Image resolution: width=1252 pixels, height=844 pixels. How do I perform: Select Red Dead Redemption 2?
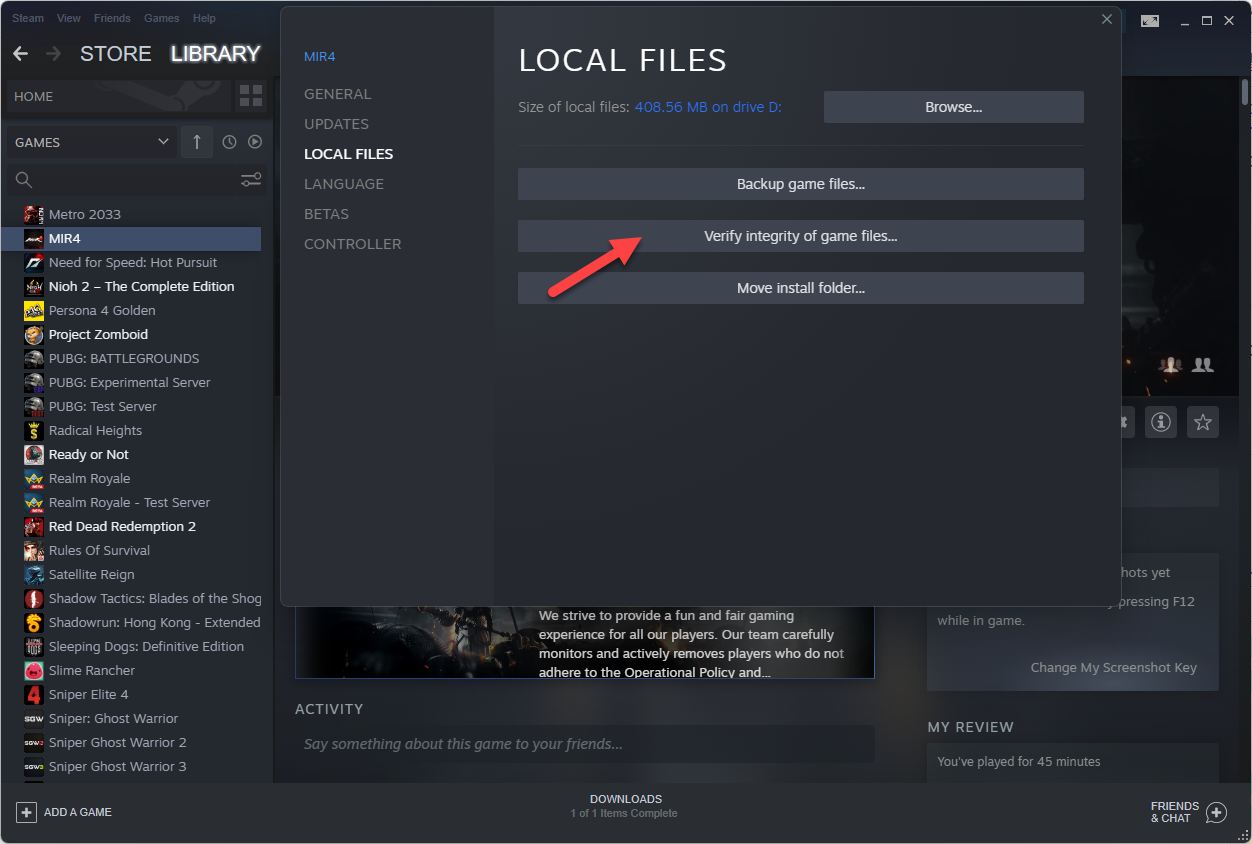(x=122, y=526)
